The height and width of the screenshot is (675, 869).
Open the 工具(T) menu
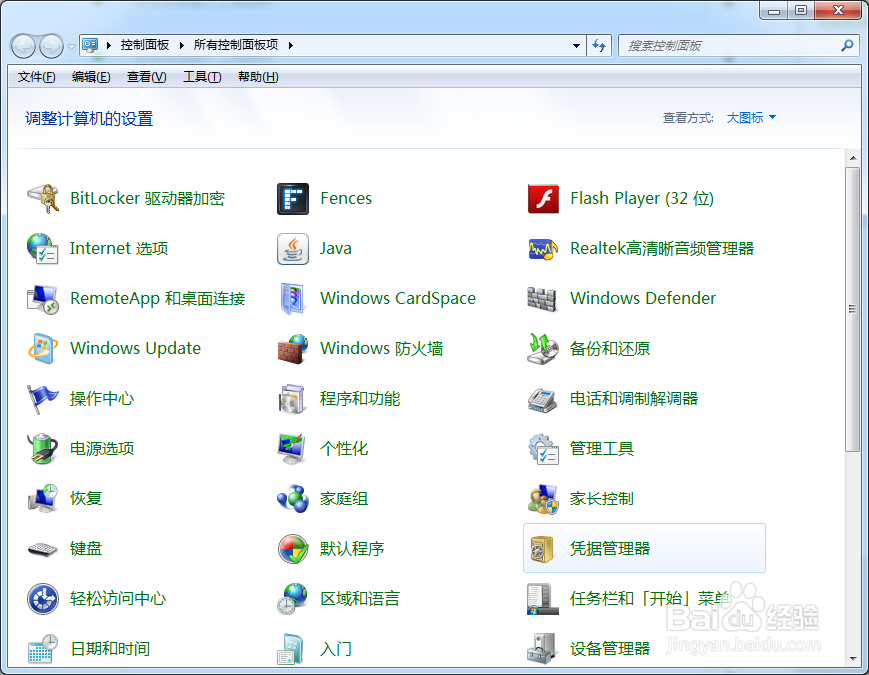[202, 77]
